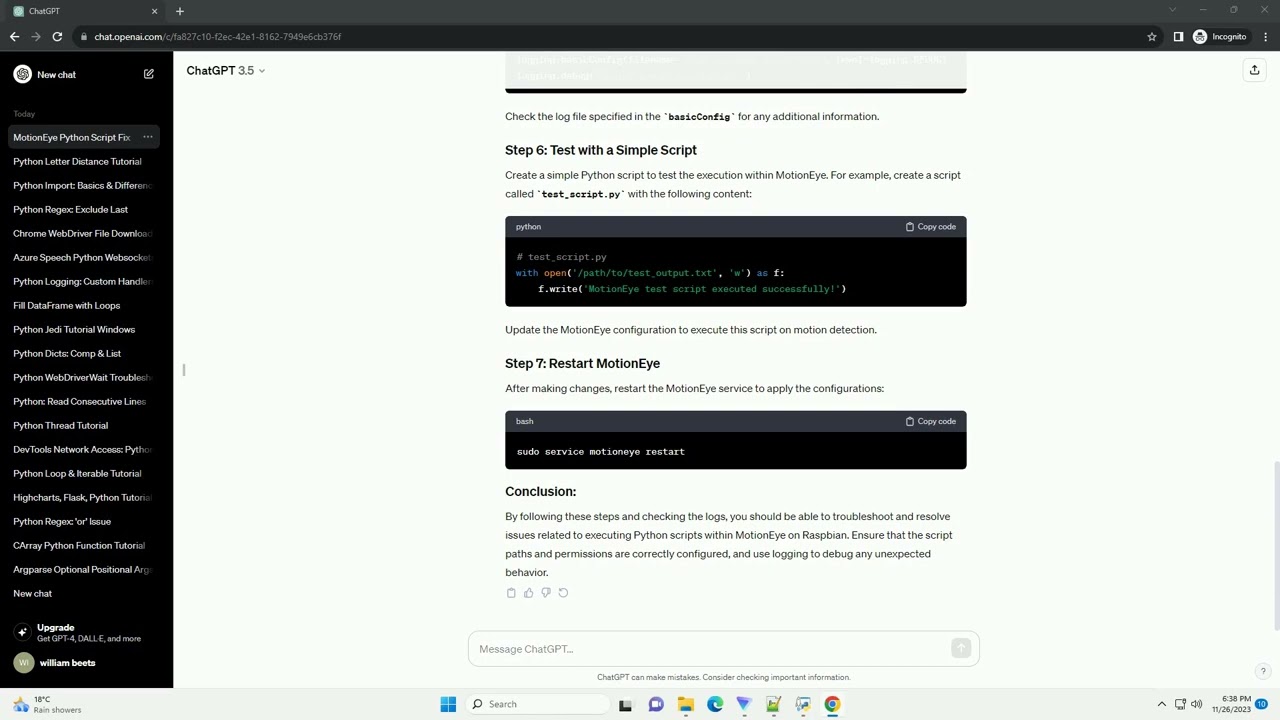Viewport: 1280px width, 720px height.
Task: Open Microsoft Edge from the taskbar
Action: (x=715, y=704)
